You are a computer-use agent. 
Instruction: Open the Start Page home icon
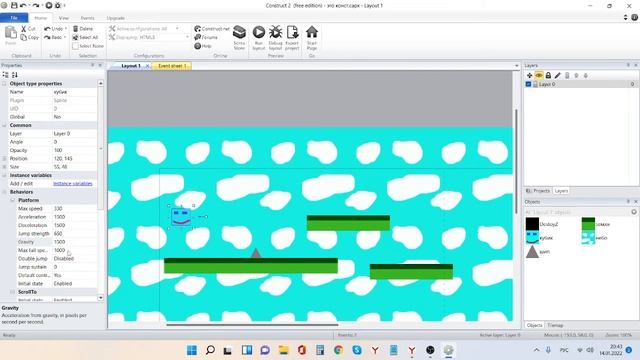(x=312, y=32)
